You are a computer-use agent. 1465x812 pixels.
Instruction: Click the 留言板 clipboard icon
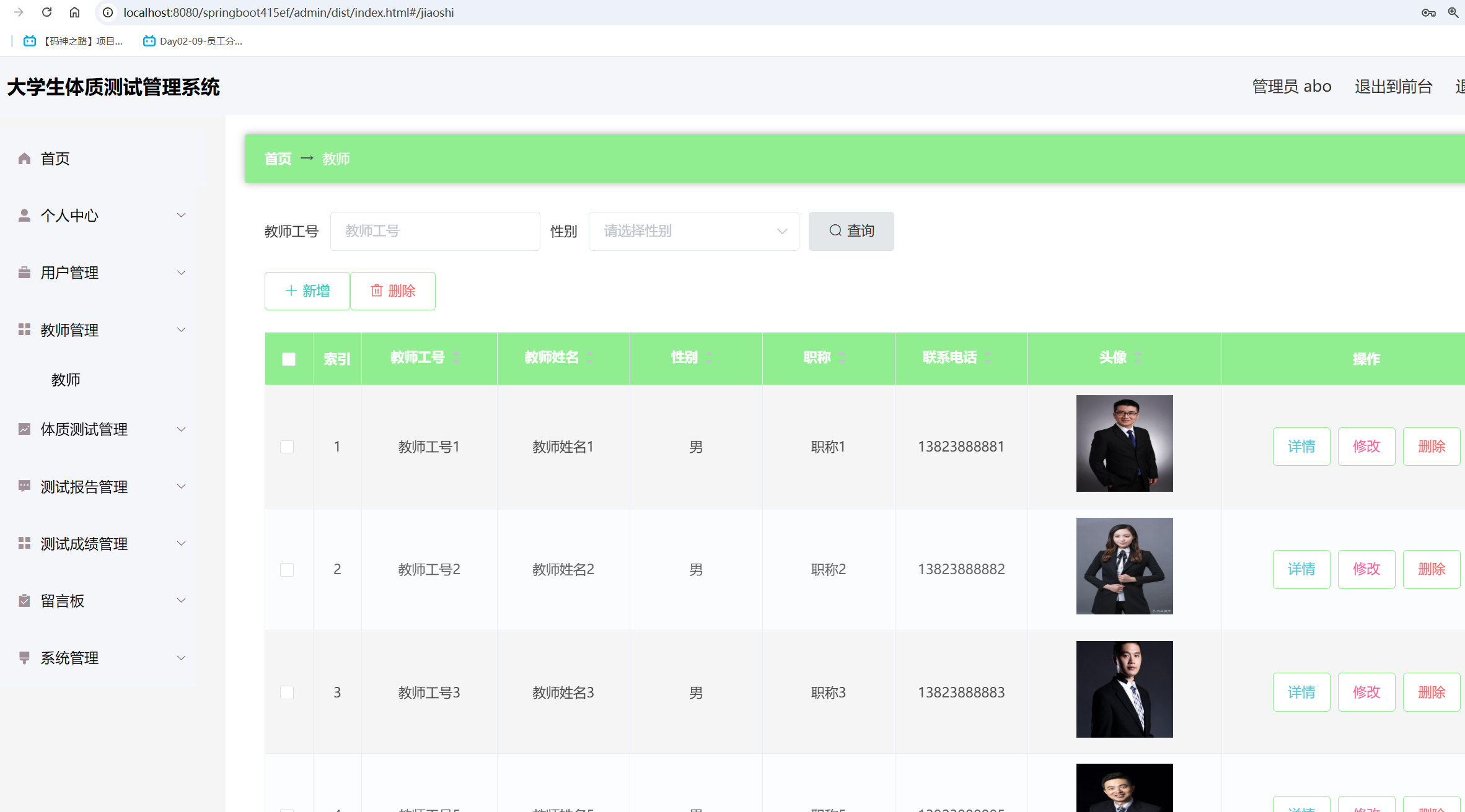click(24, 600)
